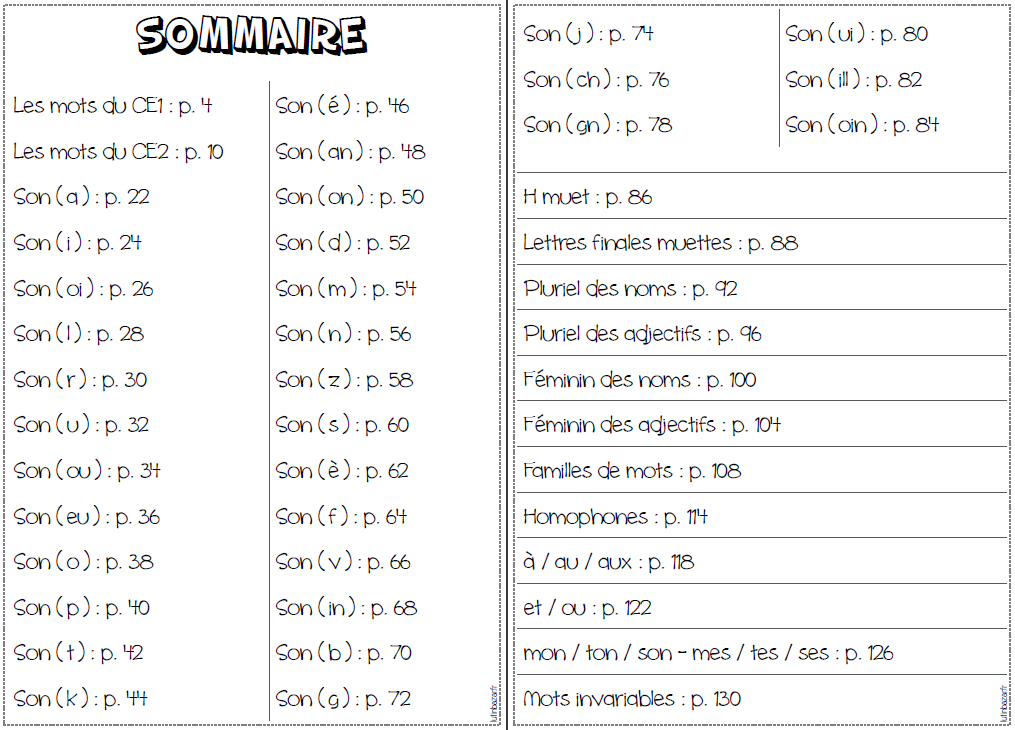Click the et / ou p. 122 row
1015x730 pixels.
tap(762, 607)
